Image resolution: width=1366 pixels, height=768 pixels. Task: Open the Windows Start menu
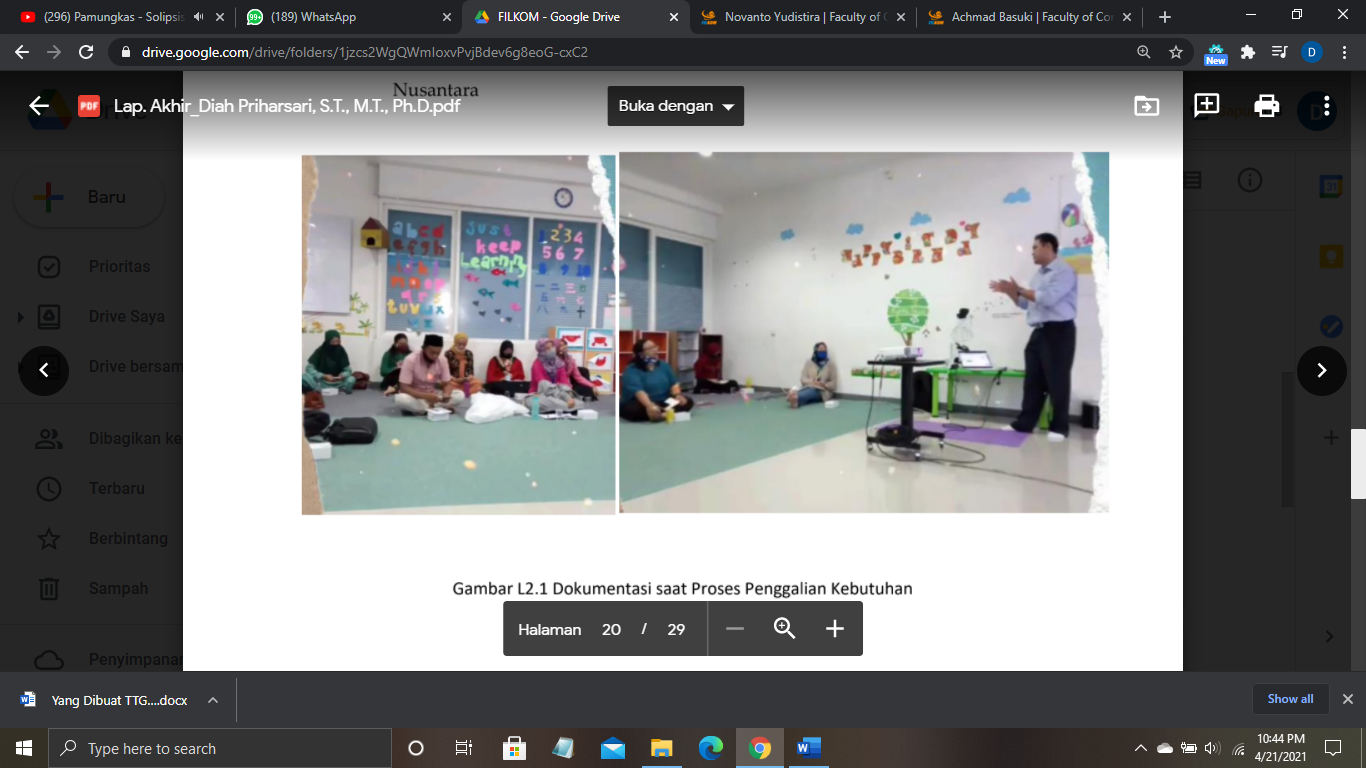[24, 748]
